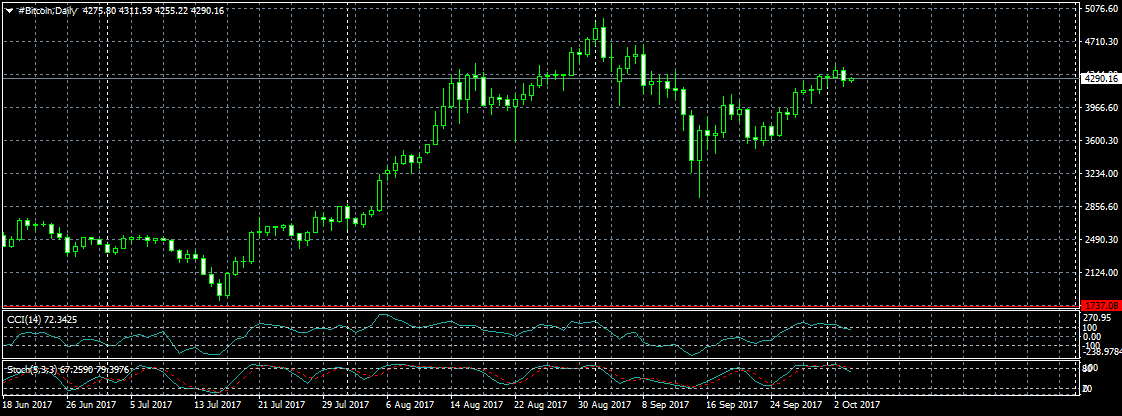Click the 2490.30 price scale label
1122x416 pixels.
pos(1100,240)
